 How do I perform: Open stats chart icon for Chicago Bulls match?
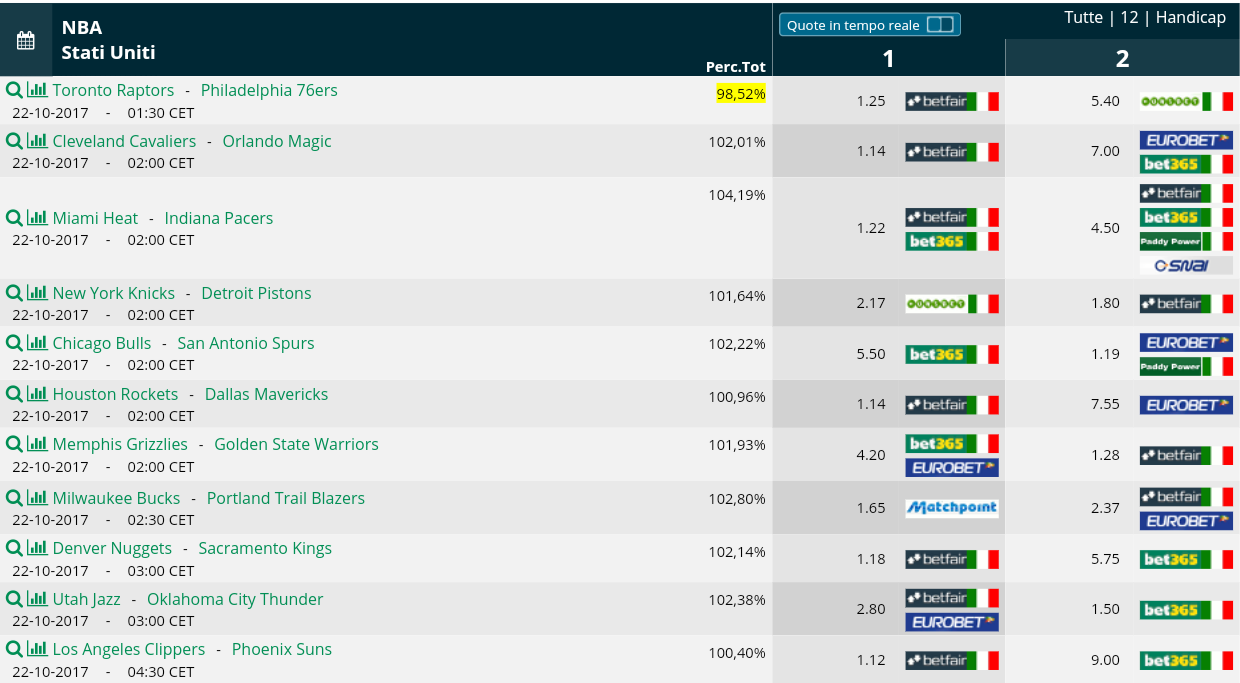(x=37, y=342)
